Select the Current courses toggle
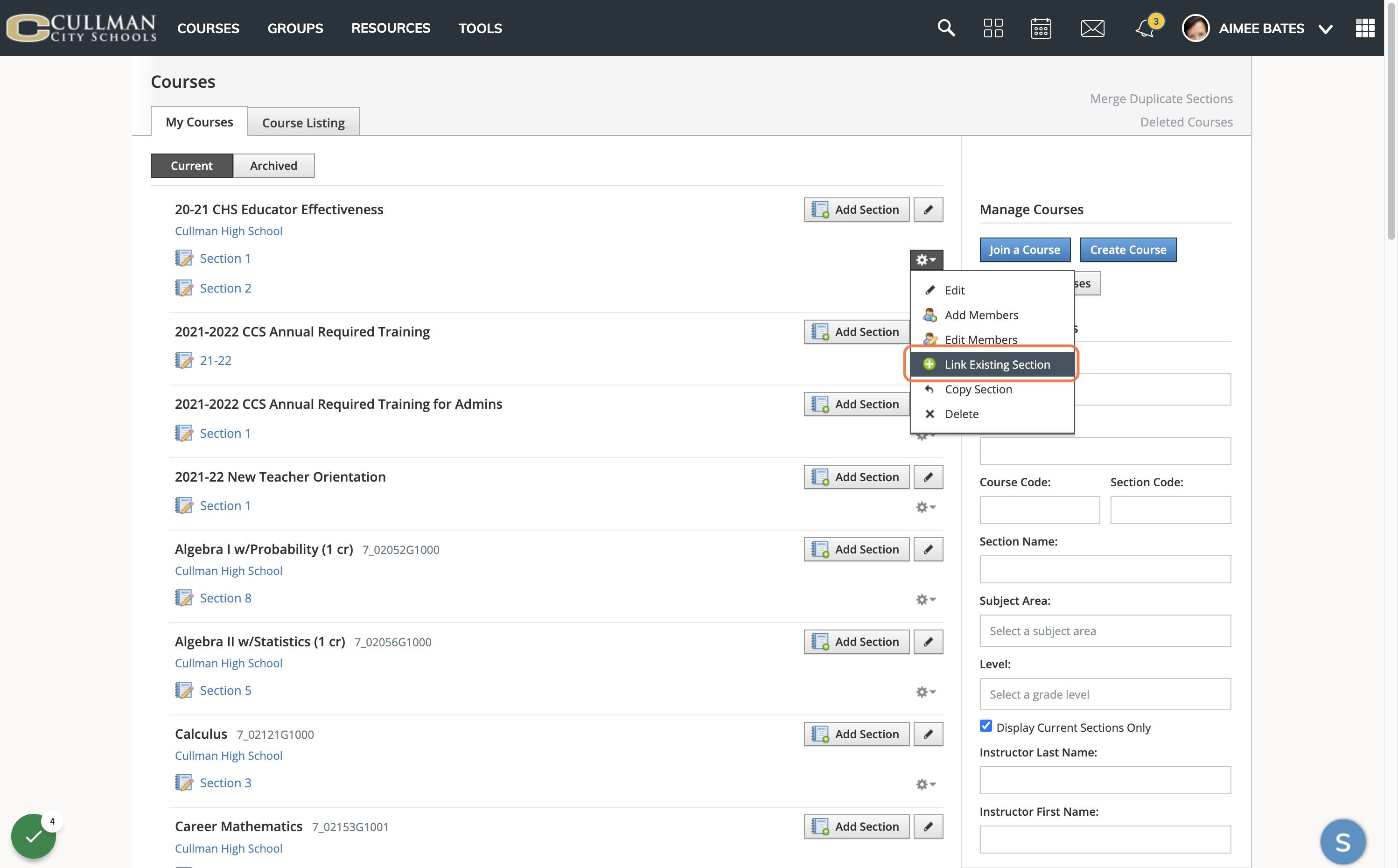Viewport: 1398px width, 868px height. point(191,165)
